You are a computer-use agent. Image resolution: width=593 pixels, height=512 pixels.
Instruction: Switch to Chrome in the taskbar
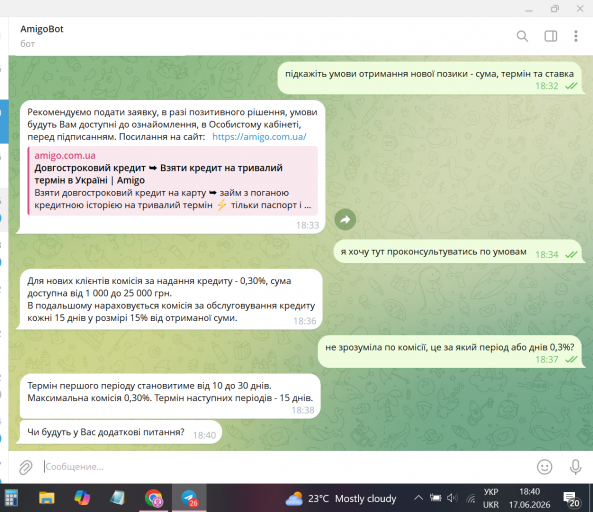pyautogui.click(x=153, y=498)
